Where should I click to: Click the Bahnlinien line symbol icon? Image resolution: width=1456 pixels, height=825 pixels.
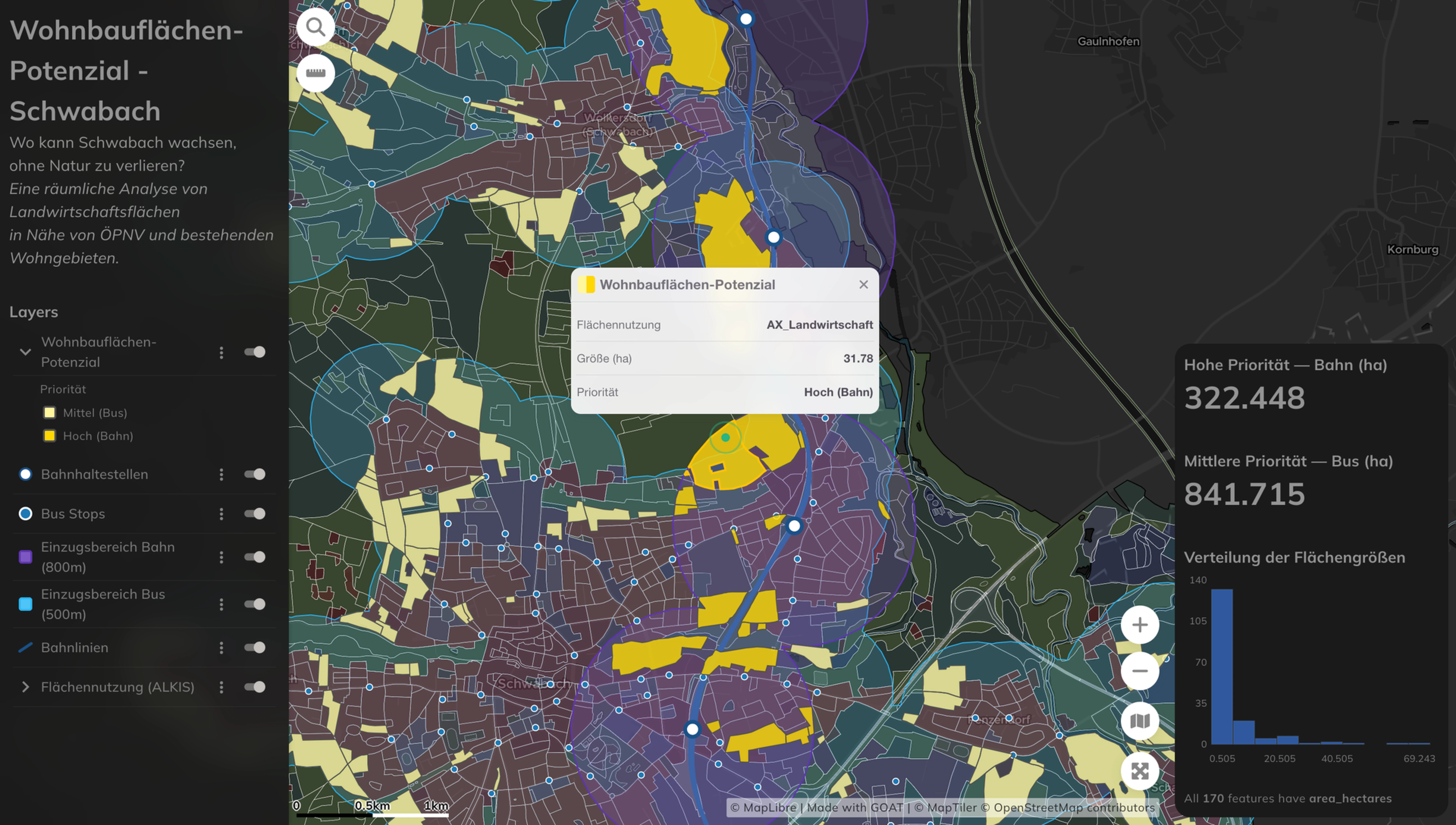(25, 648)
